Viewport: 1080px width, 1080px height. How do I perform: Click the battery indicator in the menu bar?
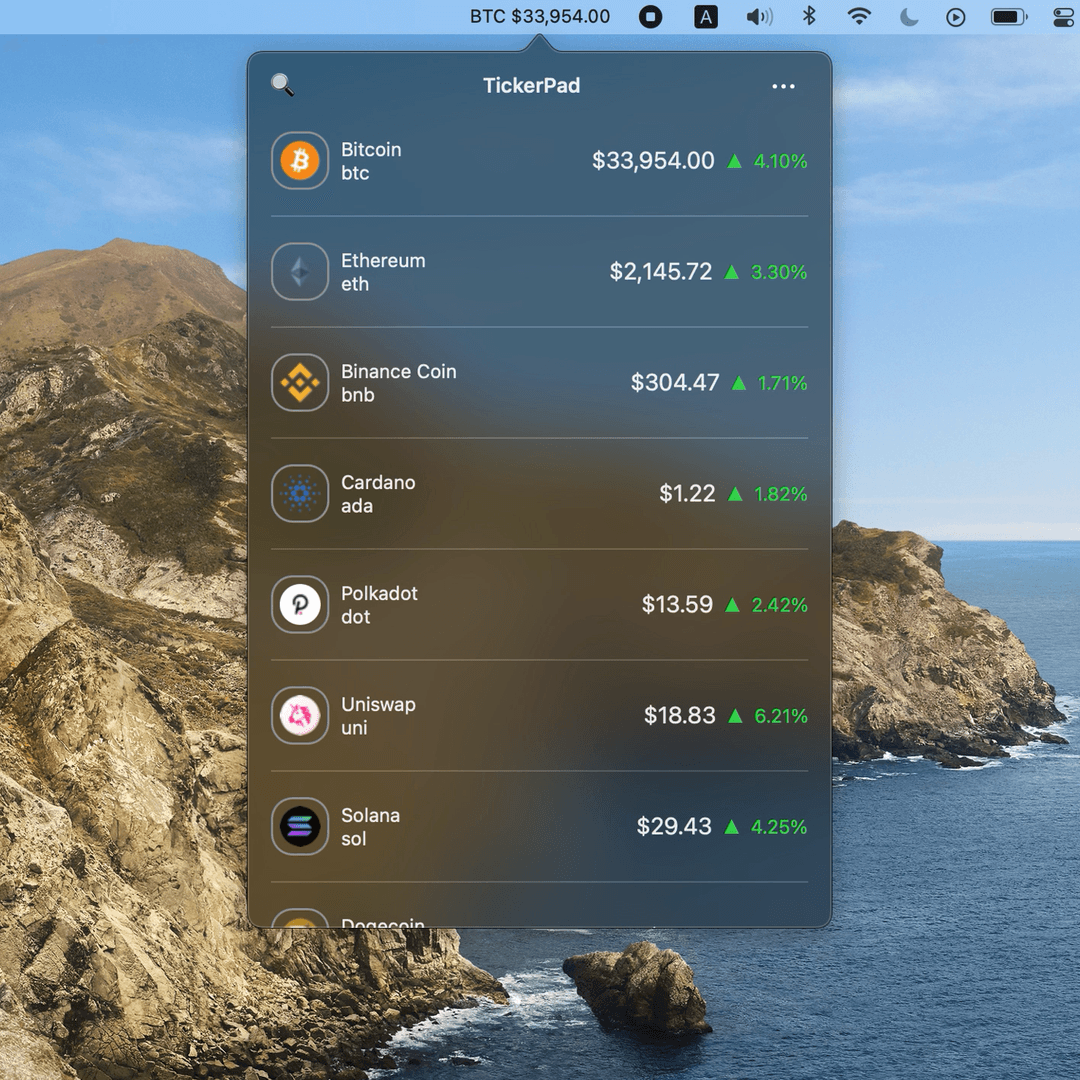[1008, 16]
